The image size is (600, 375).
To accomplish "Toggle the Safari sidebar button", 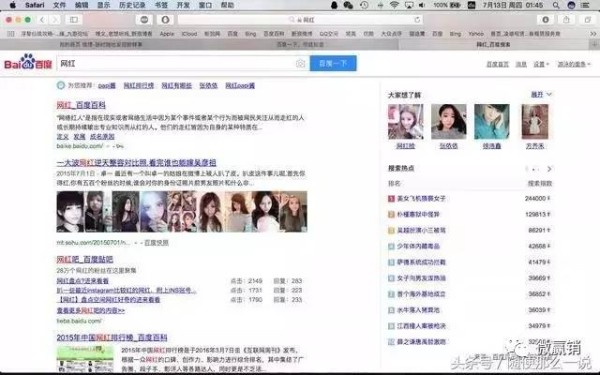I will pos(74,20).
